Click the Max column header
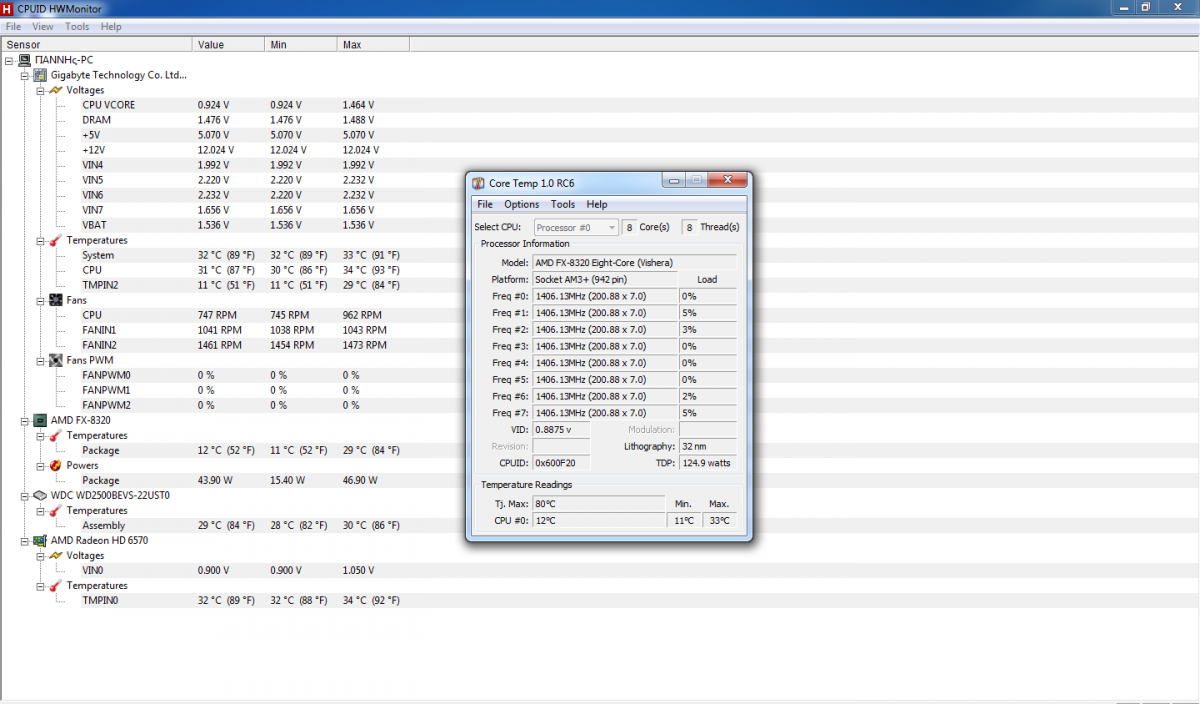This screenshot has height=704, width=1200. 373,44
